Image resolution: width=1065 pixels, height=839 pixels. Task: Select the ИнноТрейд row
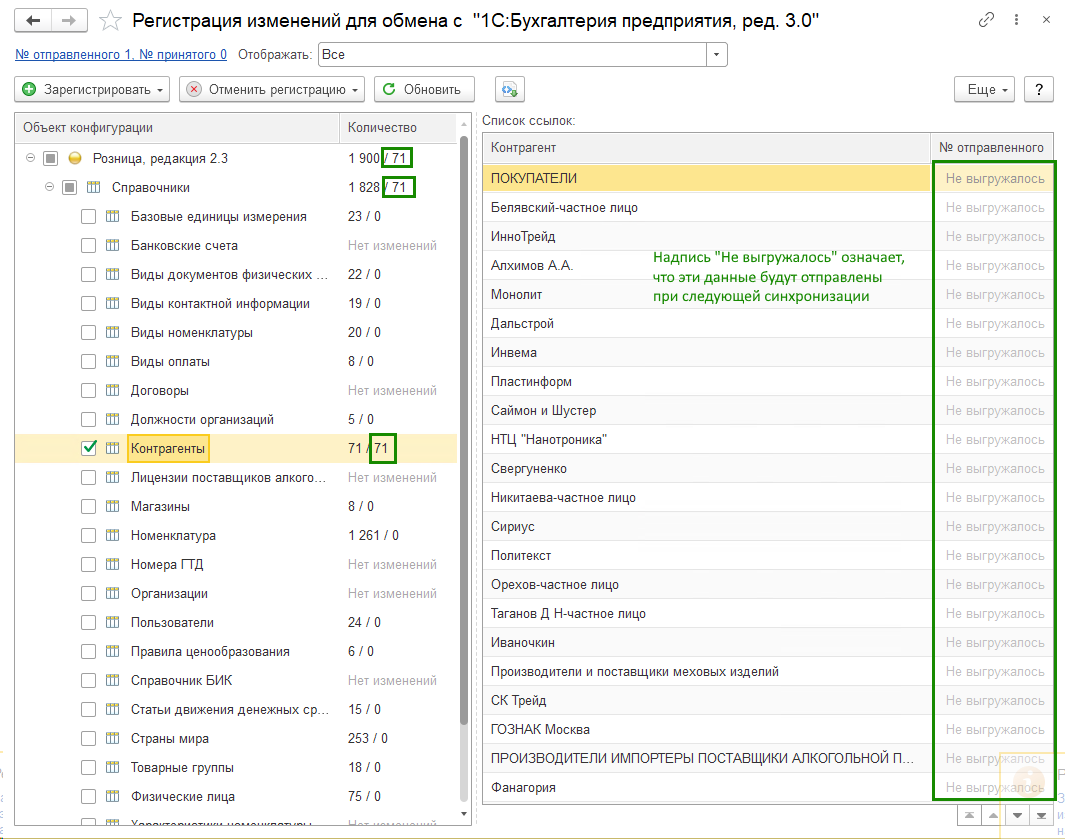point(768,236)
